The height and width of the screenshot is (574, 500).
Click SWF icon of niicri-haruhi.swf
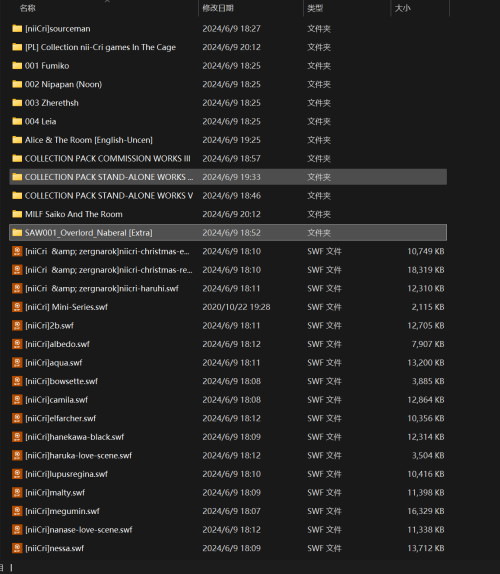17,288
